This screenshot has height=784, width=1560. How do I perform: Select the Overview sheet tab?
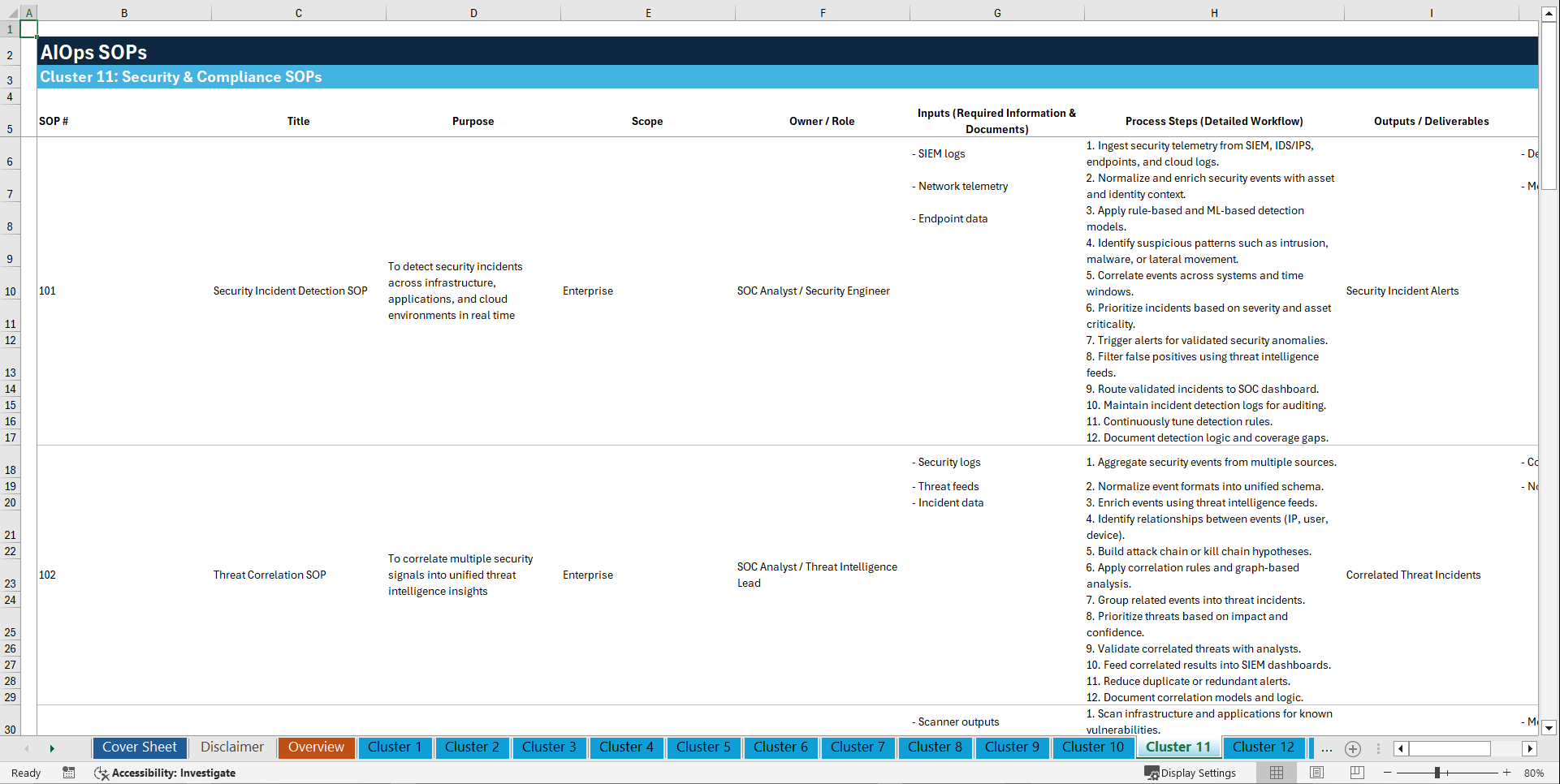316,747
